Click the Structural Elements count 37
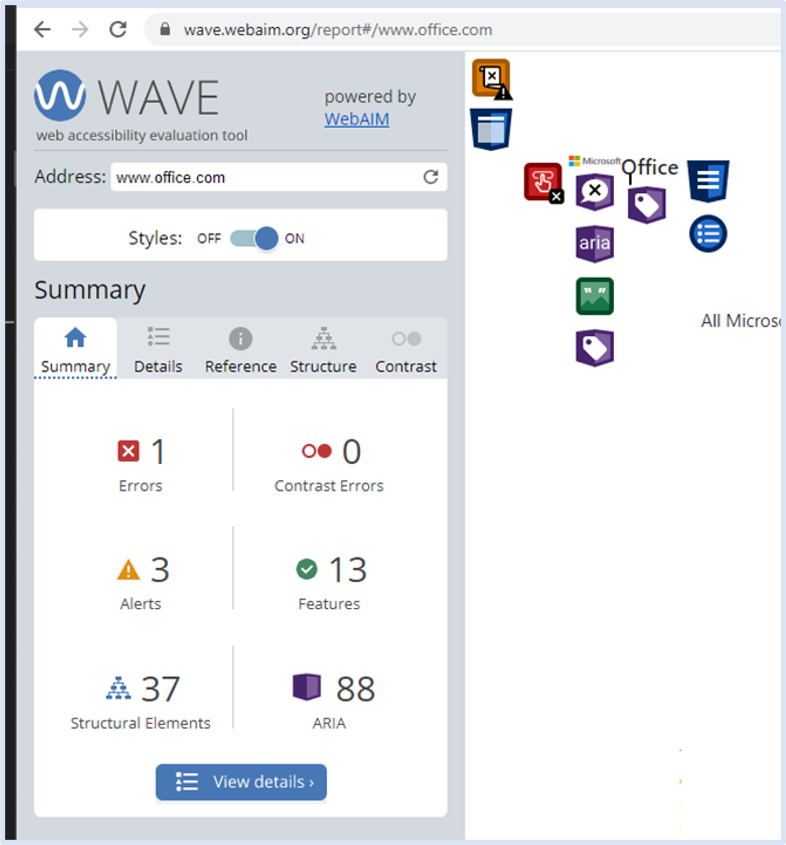The height and width of the screenshot is (845, 786). tap(160, 689)
